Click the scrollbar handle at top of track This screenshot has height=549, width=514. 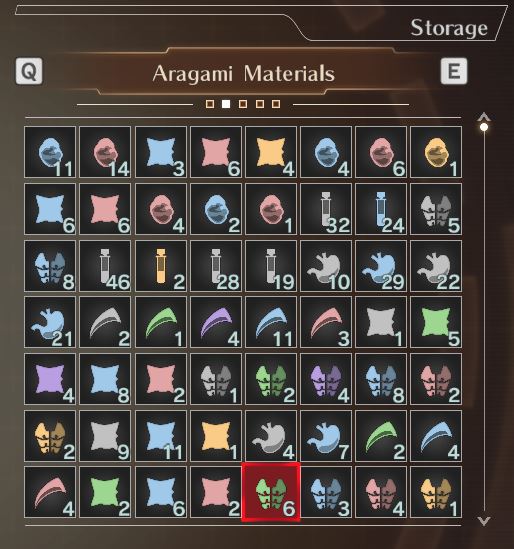tap(484, 127)
